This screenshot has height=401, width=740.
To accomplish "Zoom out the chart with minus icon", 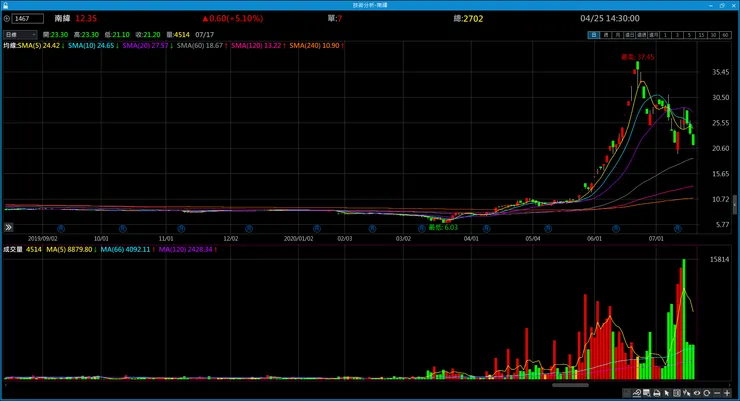I will pos(717,393).
